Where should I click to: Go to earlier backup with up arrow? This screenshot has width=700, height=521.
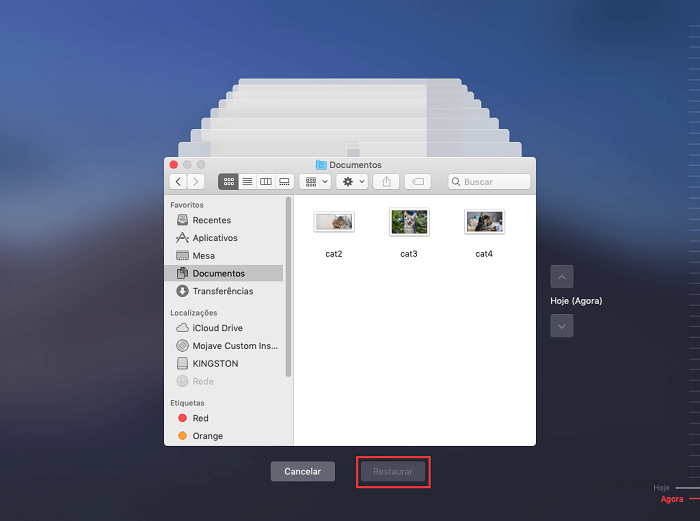pyautogui.click(x=562, y=277)
